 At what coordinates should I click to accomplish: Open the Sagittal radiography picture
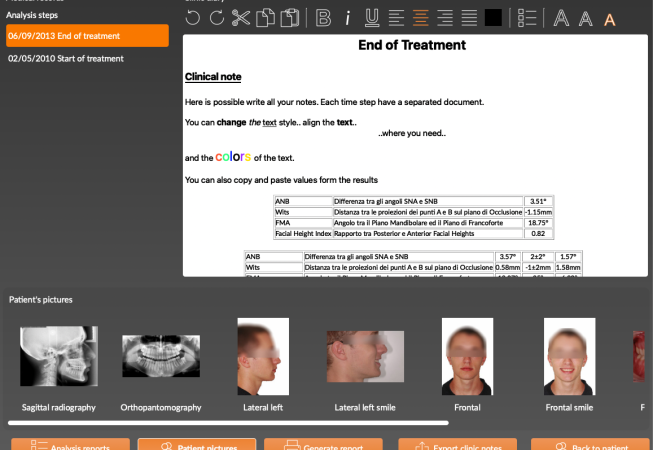pos(59,356)
